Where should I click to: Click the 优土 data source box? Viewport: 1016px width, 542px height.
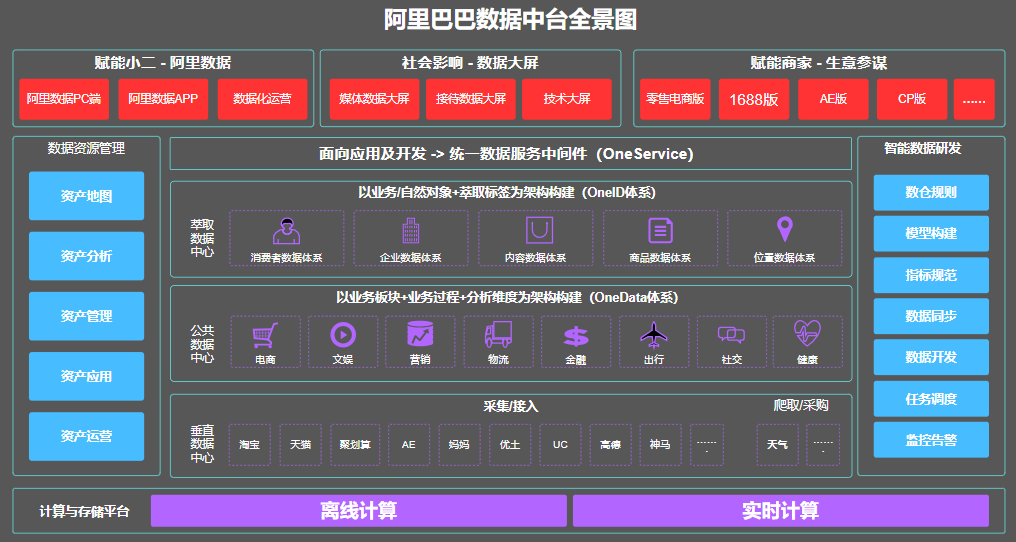click(x=510, y=445)
